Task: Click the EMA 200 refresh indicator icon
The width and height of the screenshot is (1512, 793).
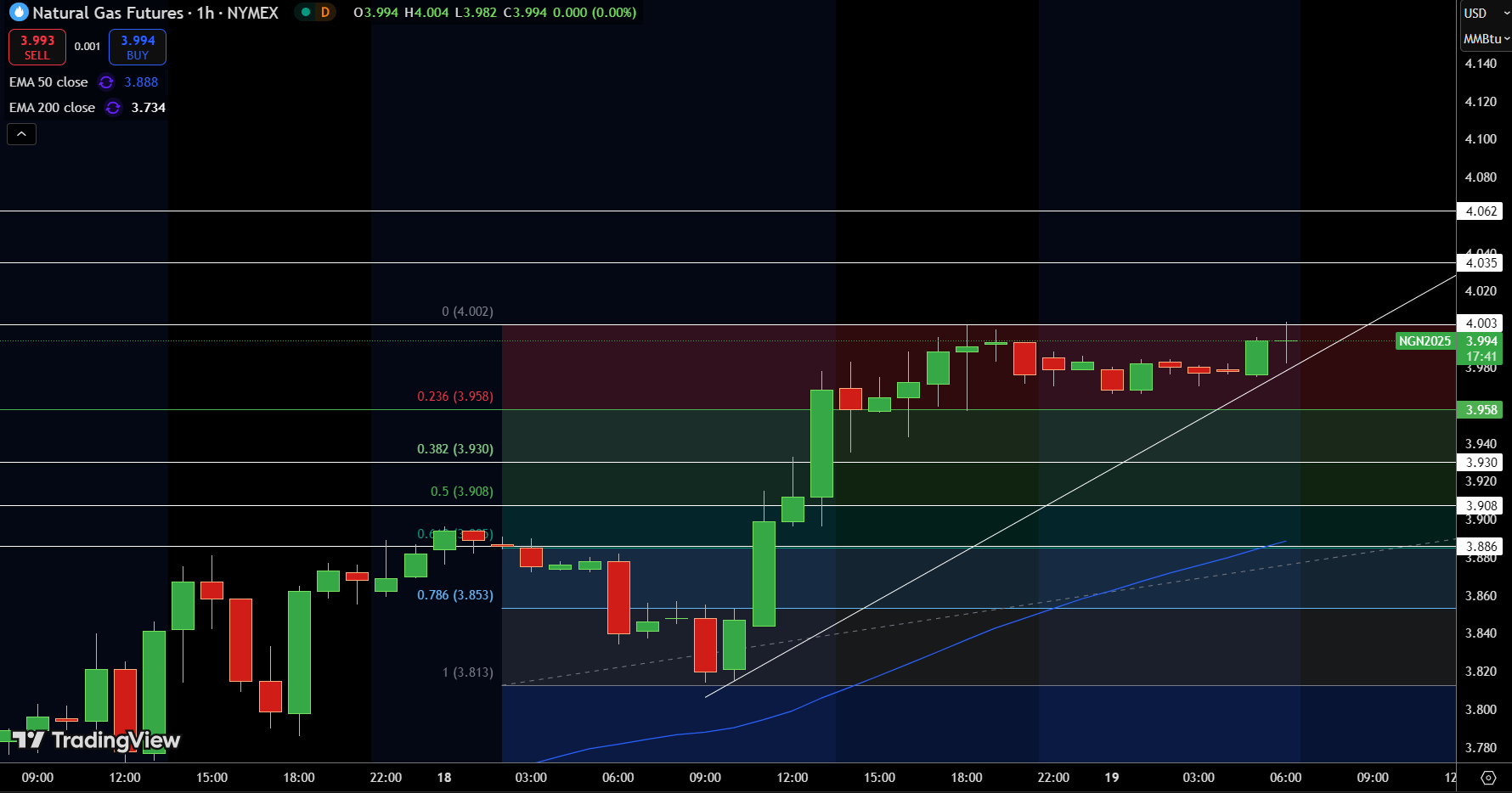Action: [x=113, y=108]
